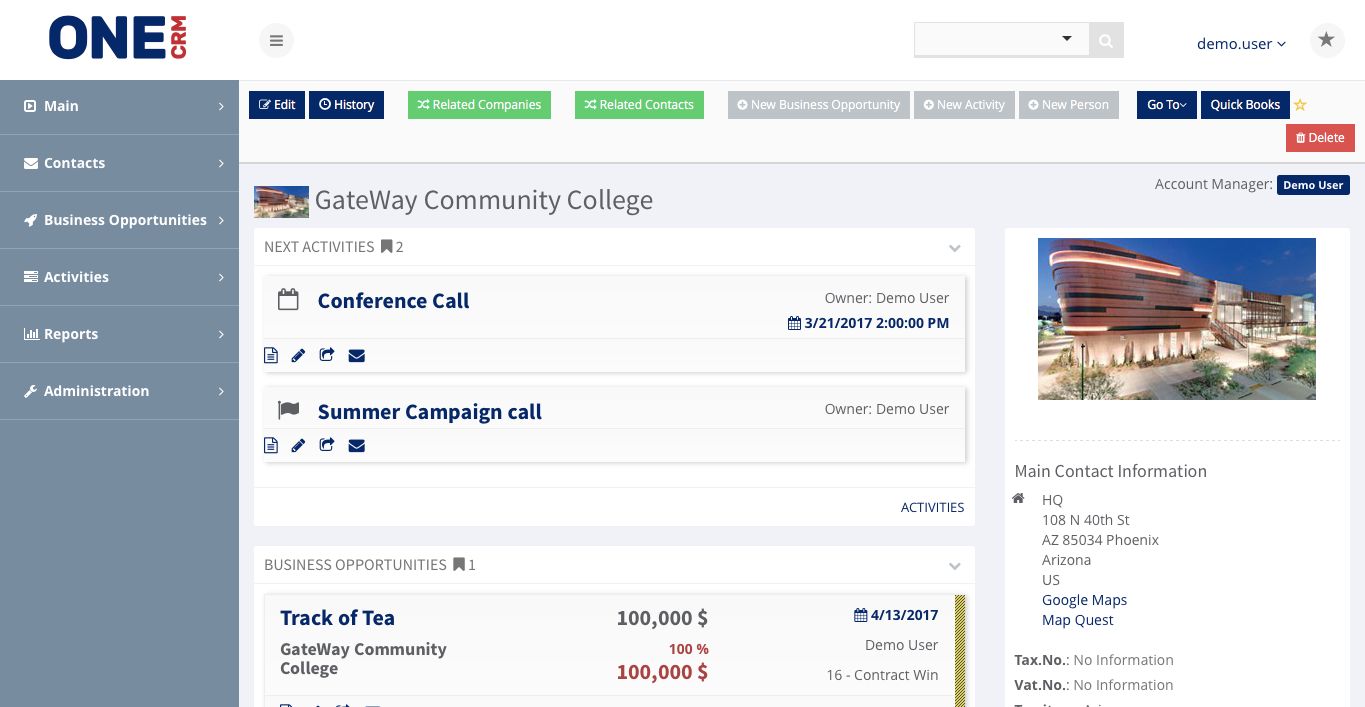Screen dimensions: 1365x707
Task: Open the Go To dropdown
Action: (1166, 104)
